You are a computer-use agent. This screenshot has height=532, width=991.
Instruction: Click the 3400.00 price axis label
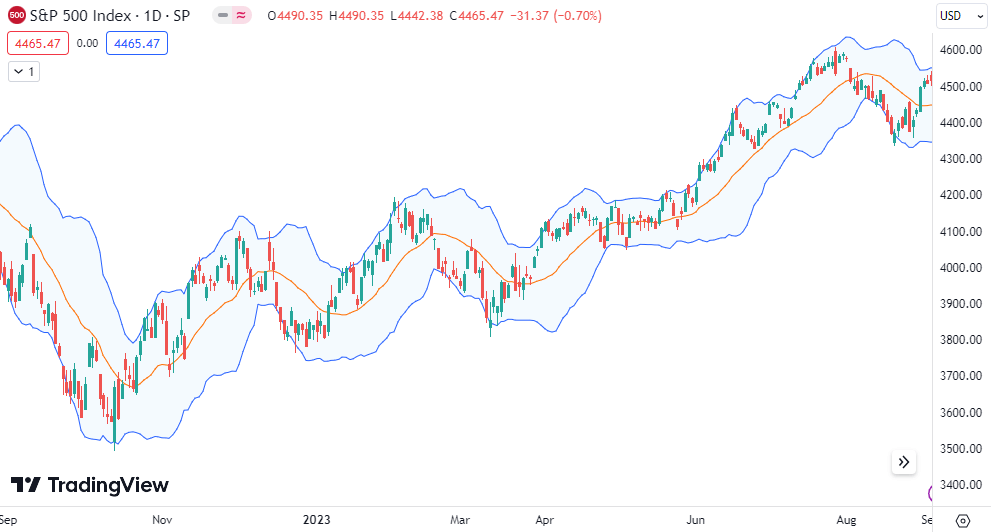(961, 485)
